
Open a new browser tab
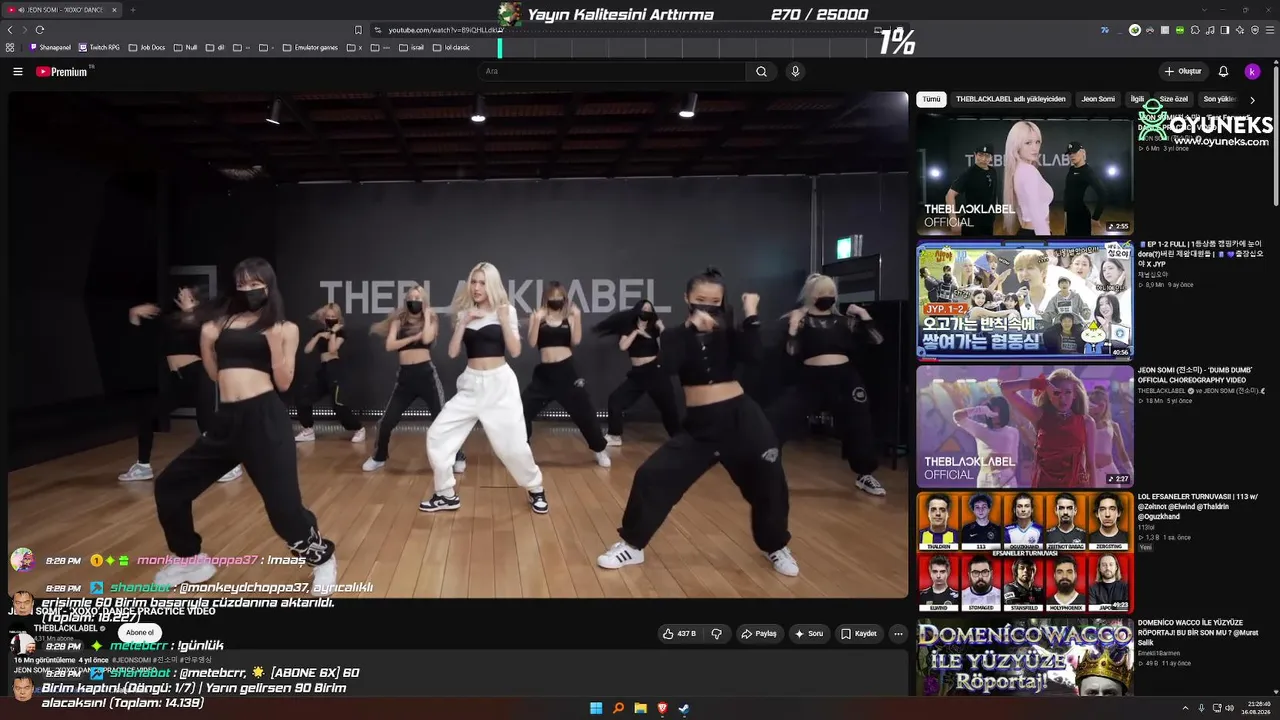[x=132, y=10]
